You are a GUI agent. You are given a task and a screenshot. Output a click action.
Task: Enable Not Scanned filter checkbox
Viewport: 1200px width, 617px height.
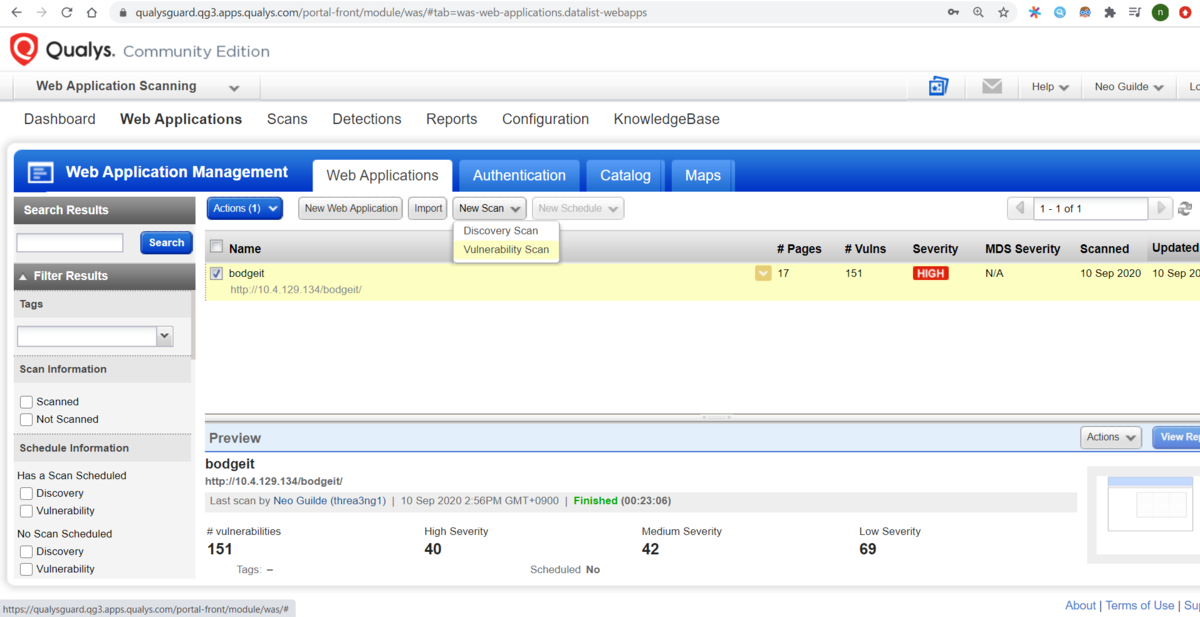click(x=27, y=420)
